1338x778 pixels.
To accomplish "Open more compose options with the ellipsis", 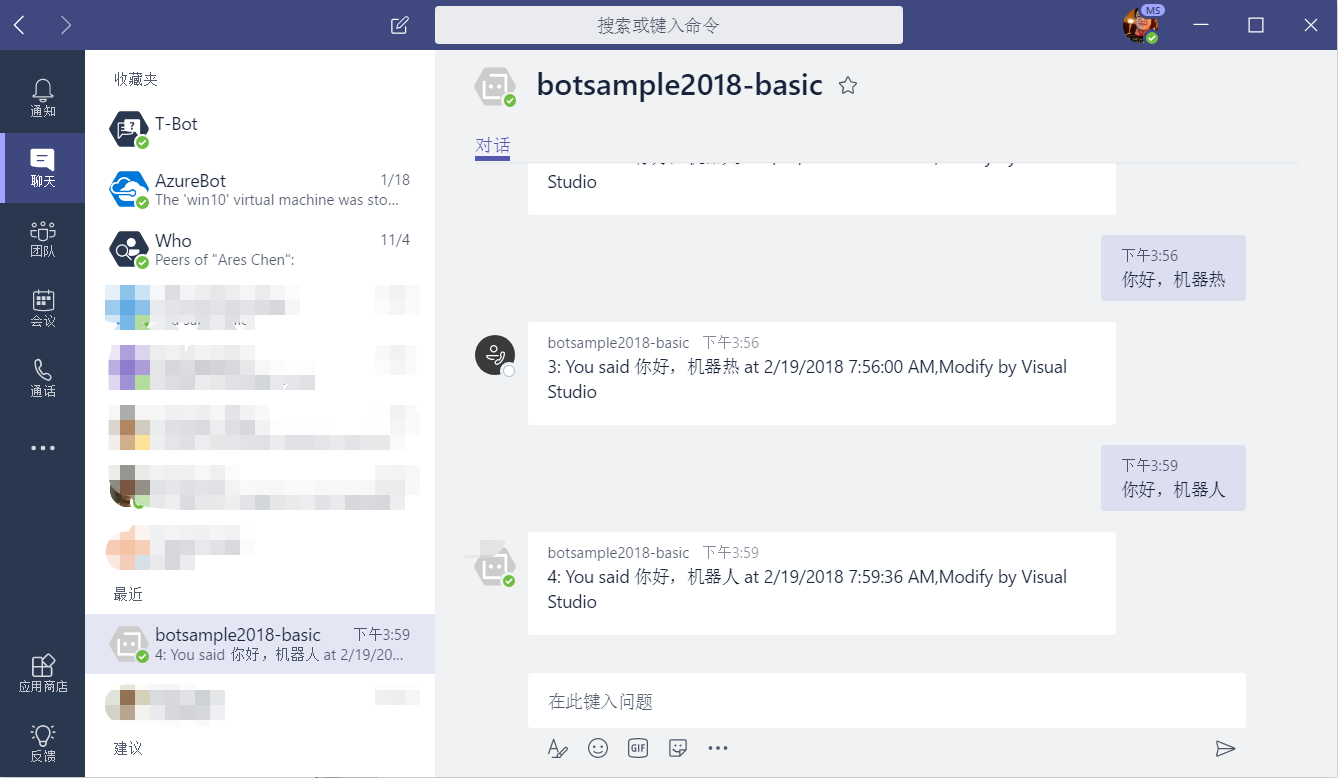I will click(718, 747).
